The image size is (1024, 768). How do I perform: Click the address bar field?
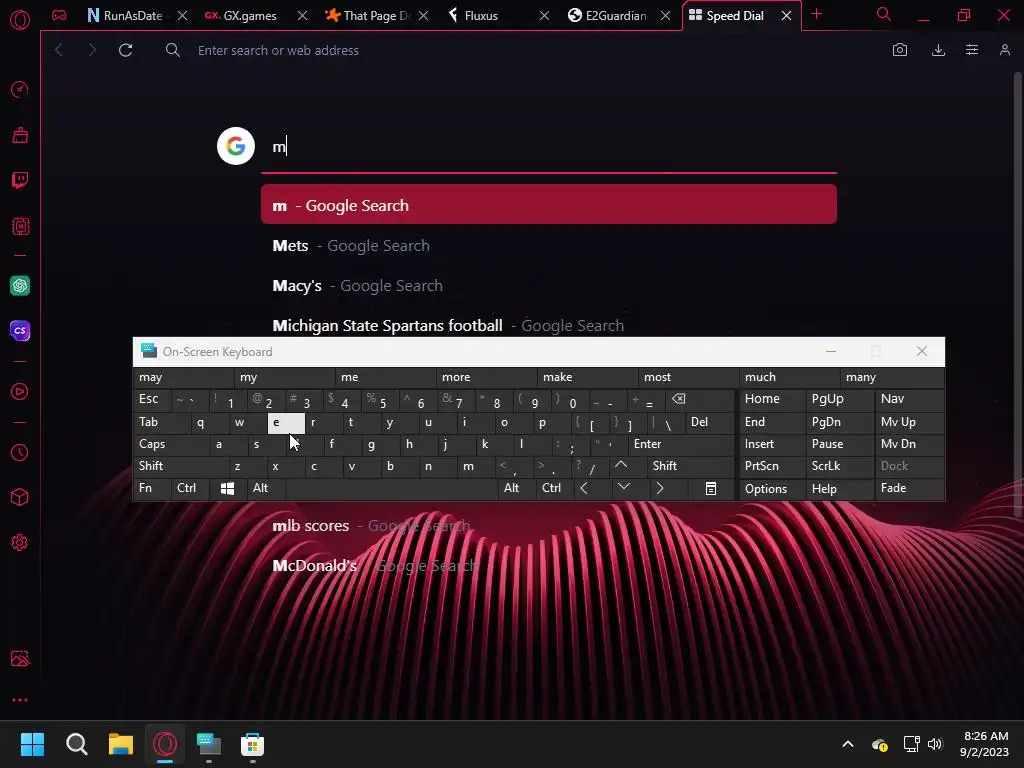(x=522, y=50)
